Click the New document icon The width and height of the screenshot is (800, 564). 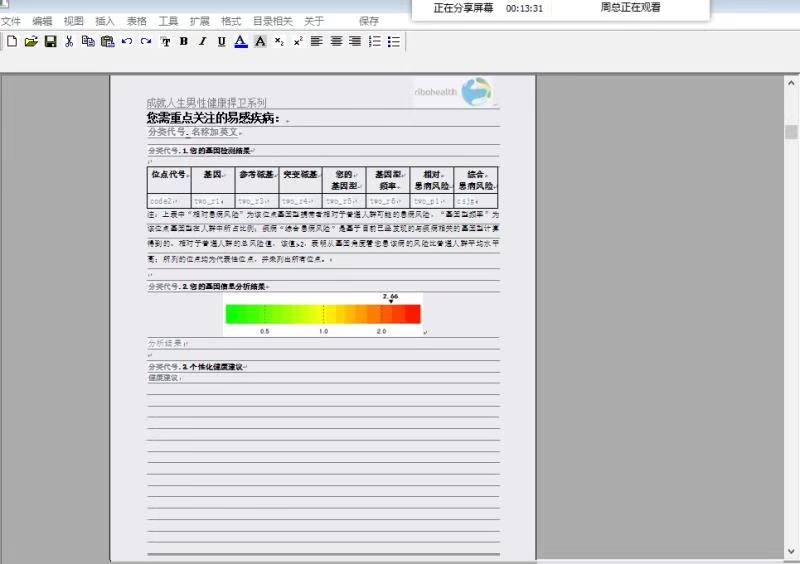coord(12,41)
